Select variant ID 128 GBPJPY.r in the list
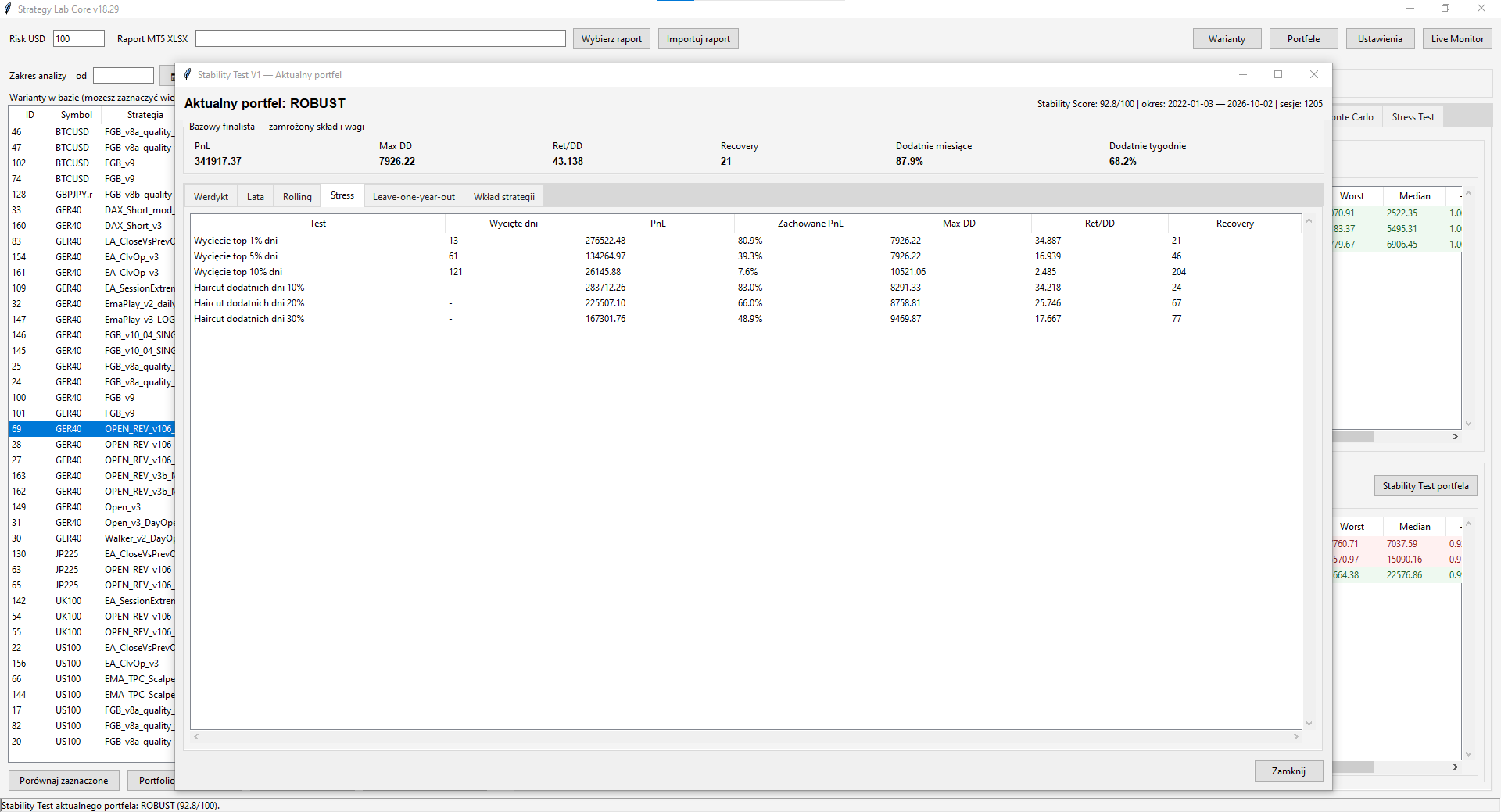Screen dimensions: 1501x812 pyautogui.click(x=92, y=195)
